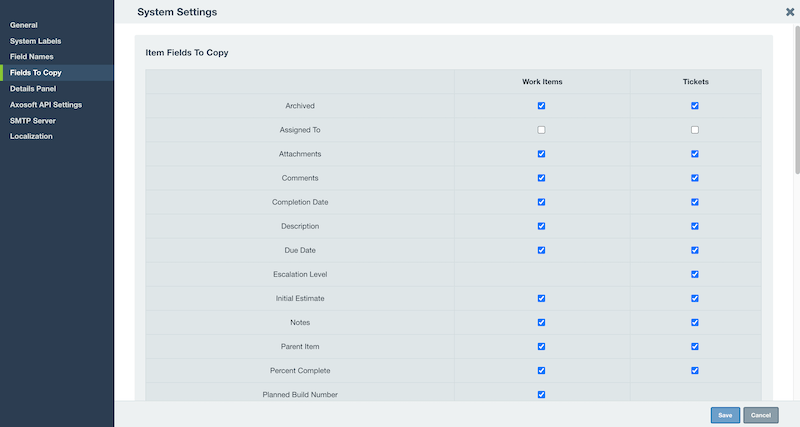This screenshot has height=427, width=800.
Task: Select SMTP Server settings
Action: coord(33,121)
